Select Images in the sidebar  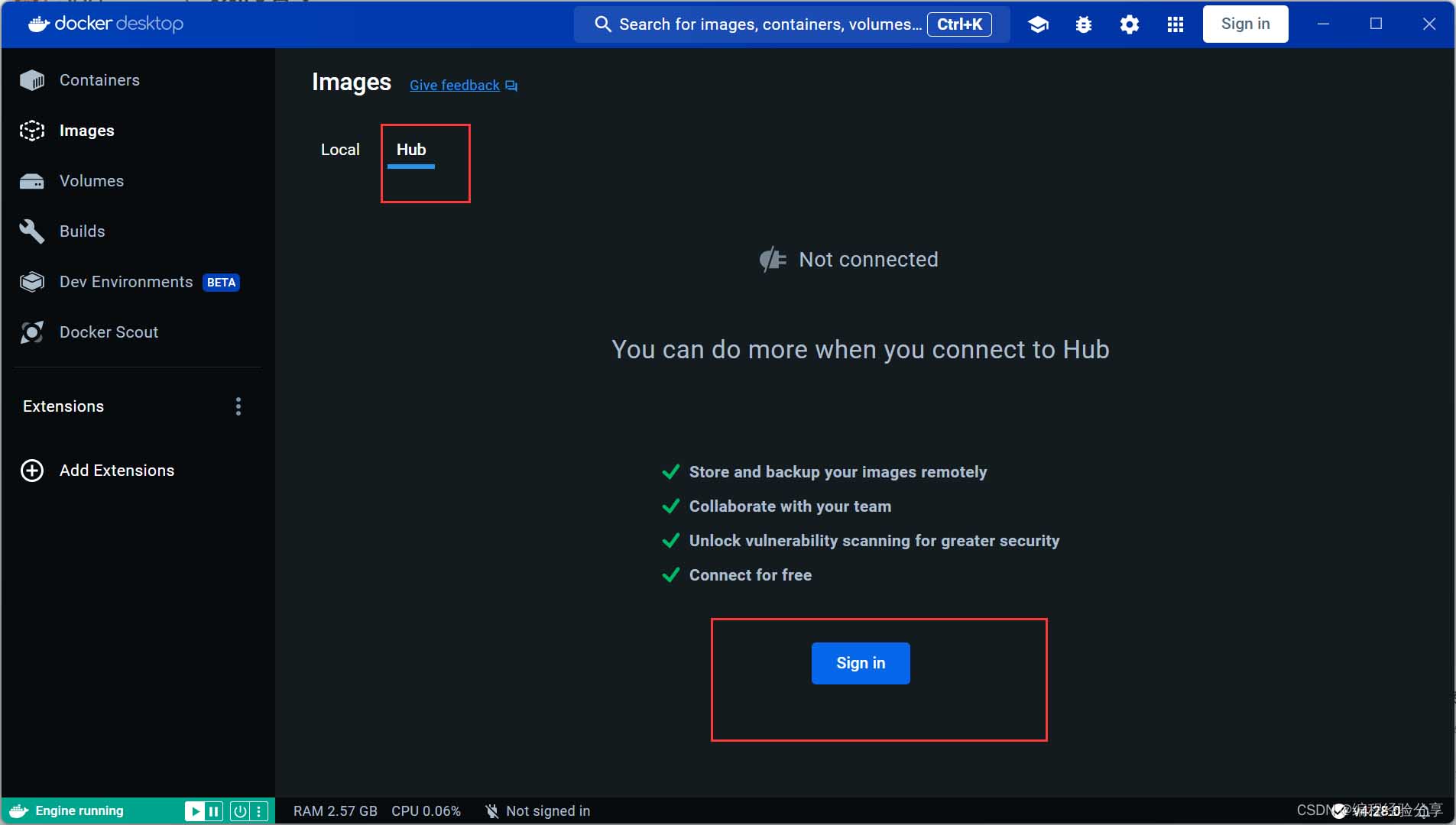86,131
